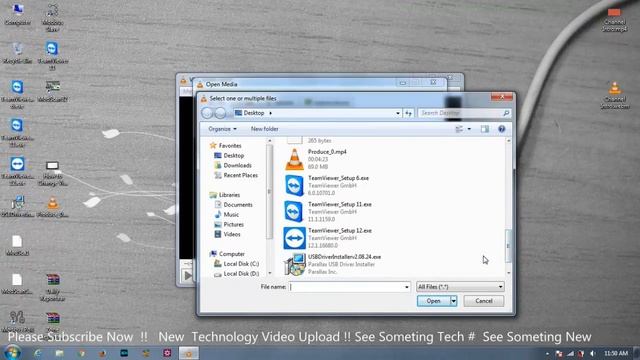Image resolution: width=640 pixels, height=360 pixels.
Task: Open the VLC cone desktop shortcut on the left
Action: tap(53, 206)
